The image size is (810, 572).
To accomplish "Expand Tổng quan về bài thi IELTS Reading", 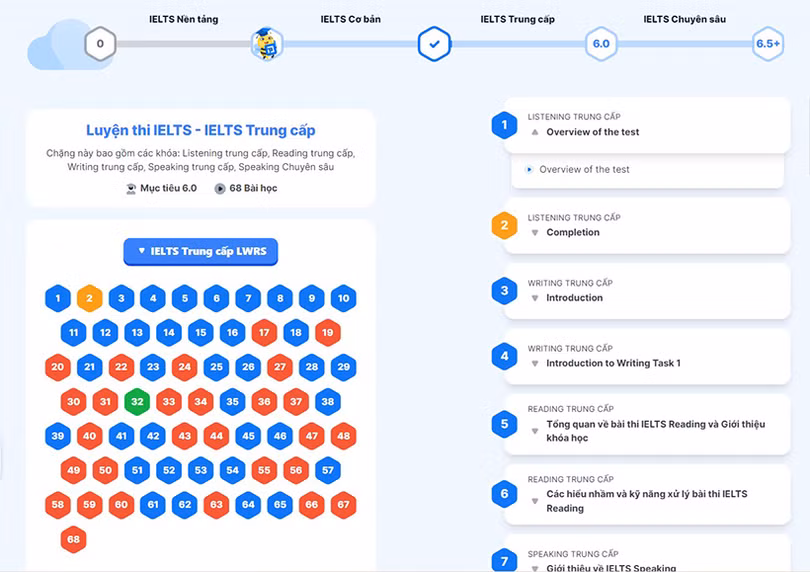I will (x=535, y=431).
